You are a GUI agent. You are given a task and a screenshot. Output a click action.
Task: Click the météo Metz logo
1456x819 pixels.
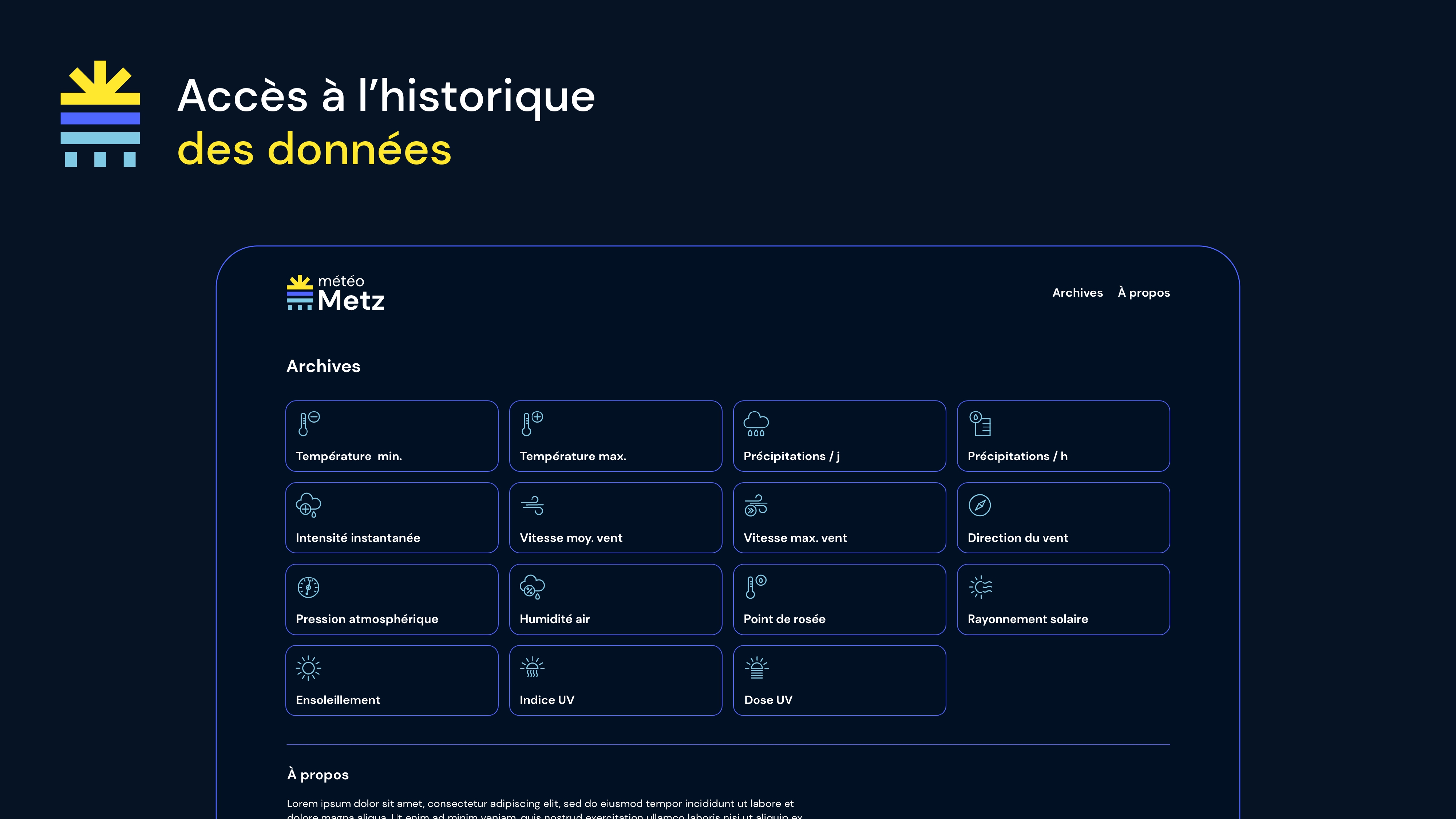click(336, 293)
